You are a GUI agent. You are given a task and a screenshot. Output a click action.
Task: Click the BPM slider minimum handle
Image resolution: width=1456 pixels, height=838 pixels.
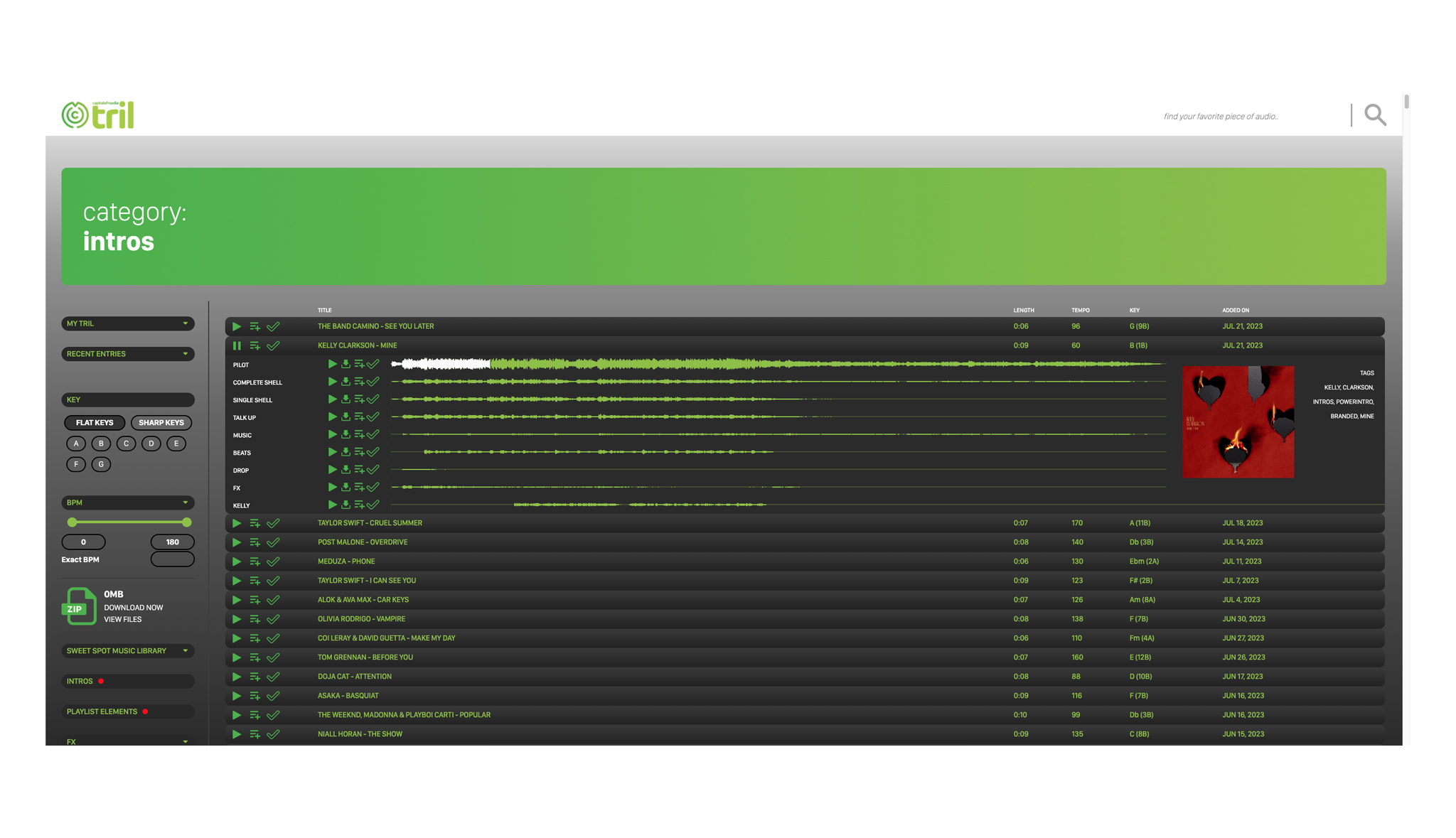pos(72,522)
